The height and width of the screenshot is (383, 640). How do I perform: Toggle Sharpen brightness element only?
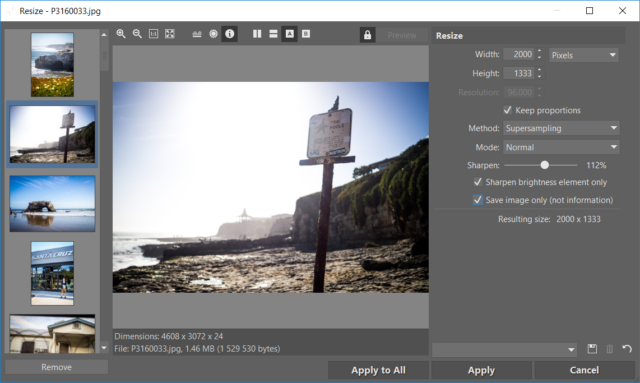click(478, 182)
